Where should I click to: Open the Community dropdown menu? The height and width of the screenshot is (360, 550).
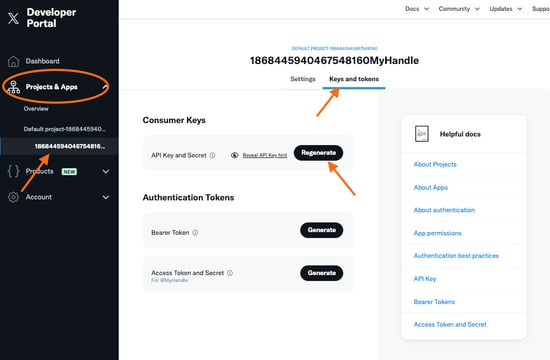(x=459, y=9)
